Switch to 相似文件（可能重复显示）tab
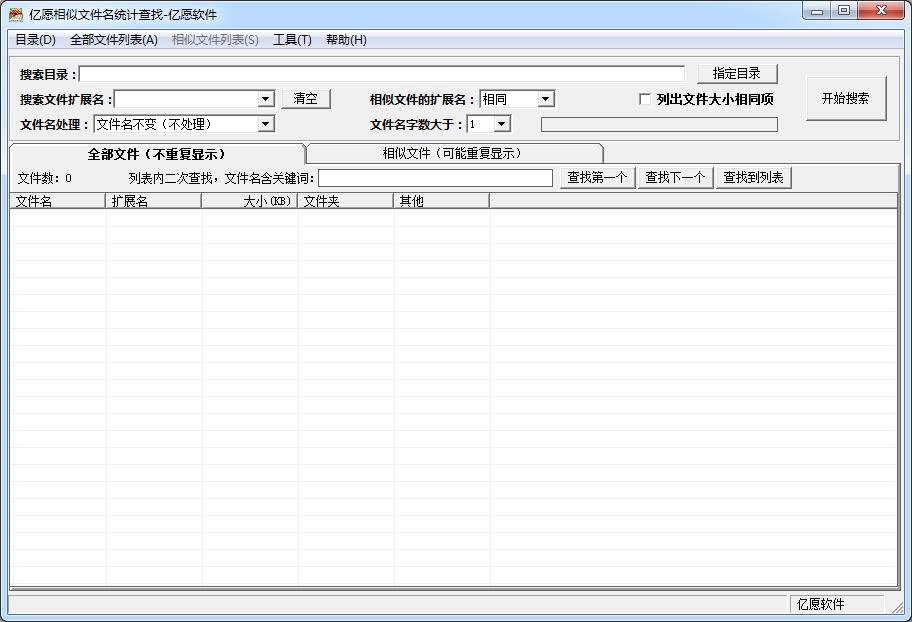 tap(452, 153)
